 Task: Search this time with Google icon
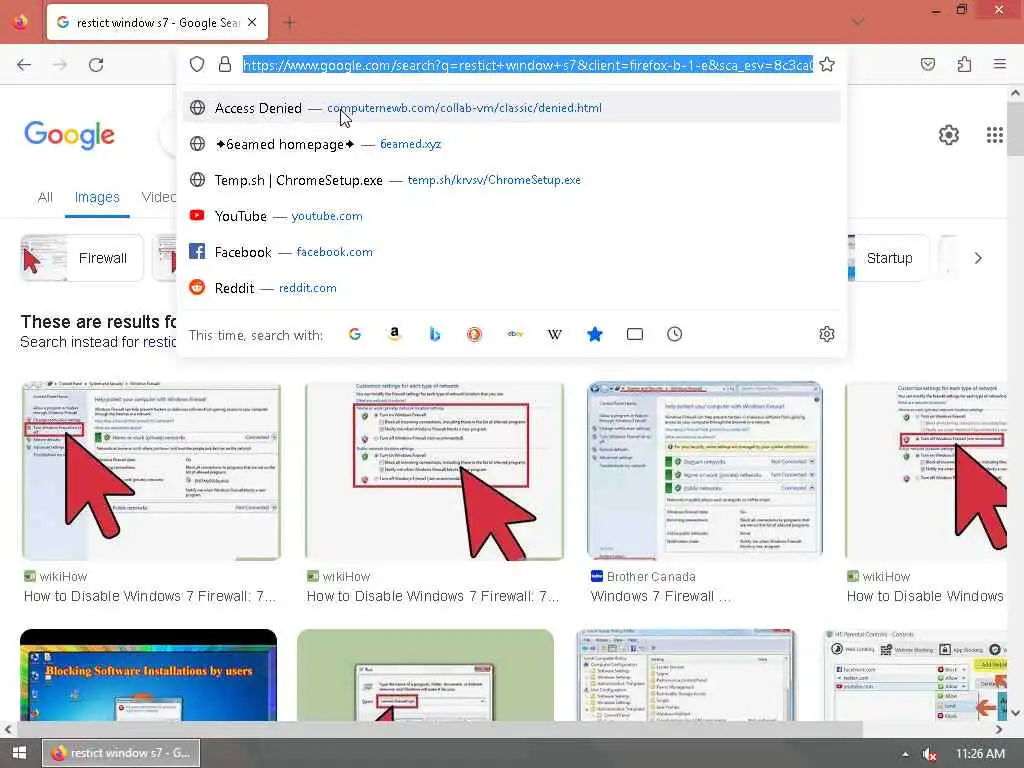point(355,334)
